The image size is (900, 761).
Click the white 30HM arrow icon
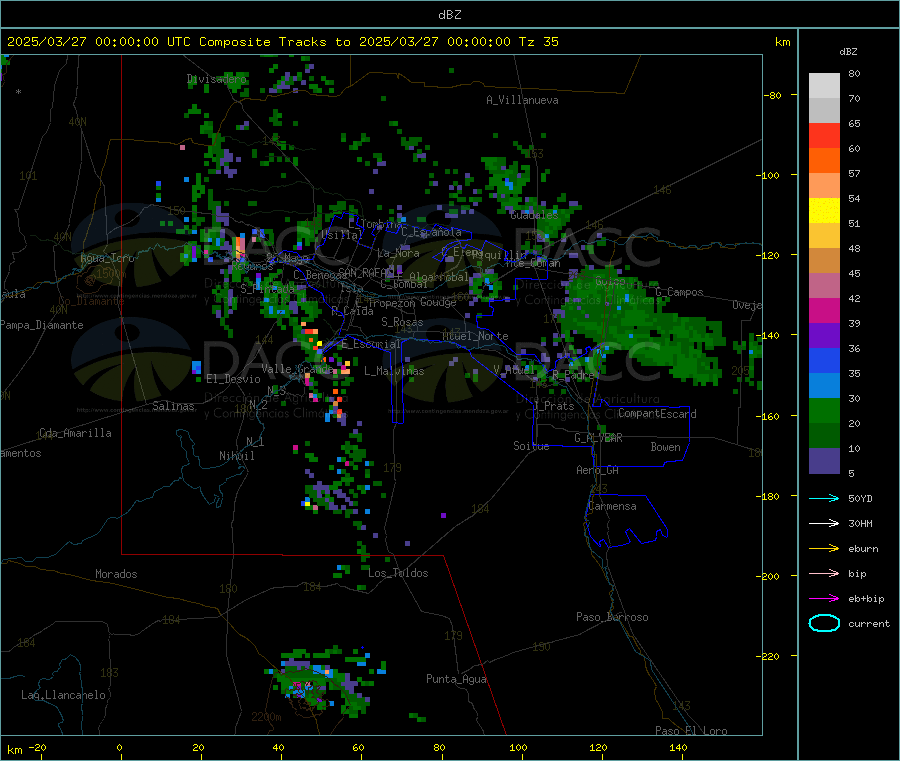pos(824,523)
